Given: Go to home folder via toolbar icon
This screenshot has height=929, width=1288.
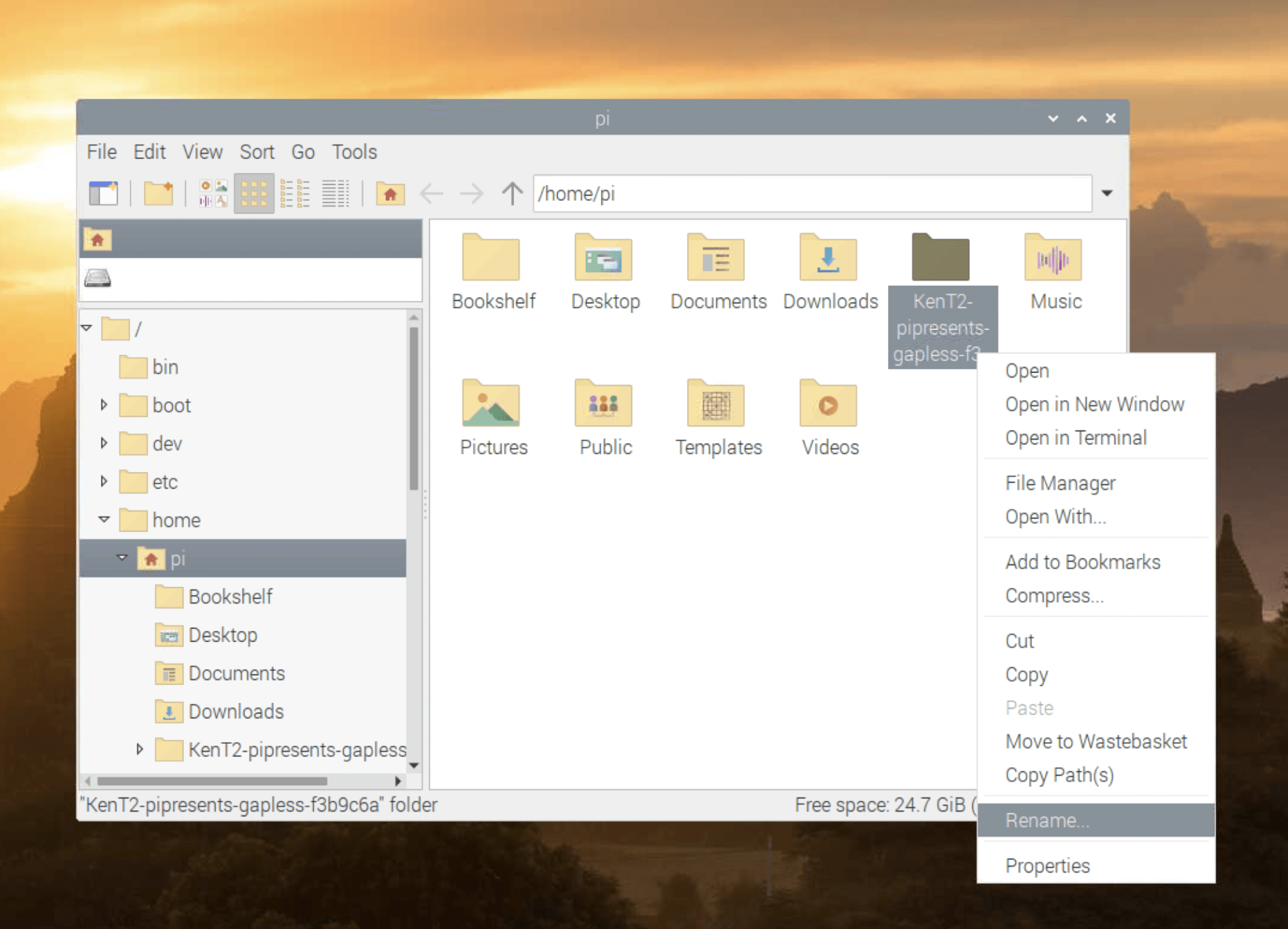Looking at the screenshot, I should point(390,194).
